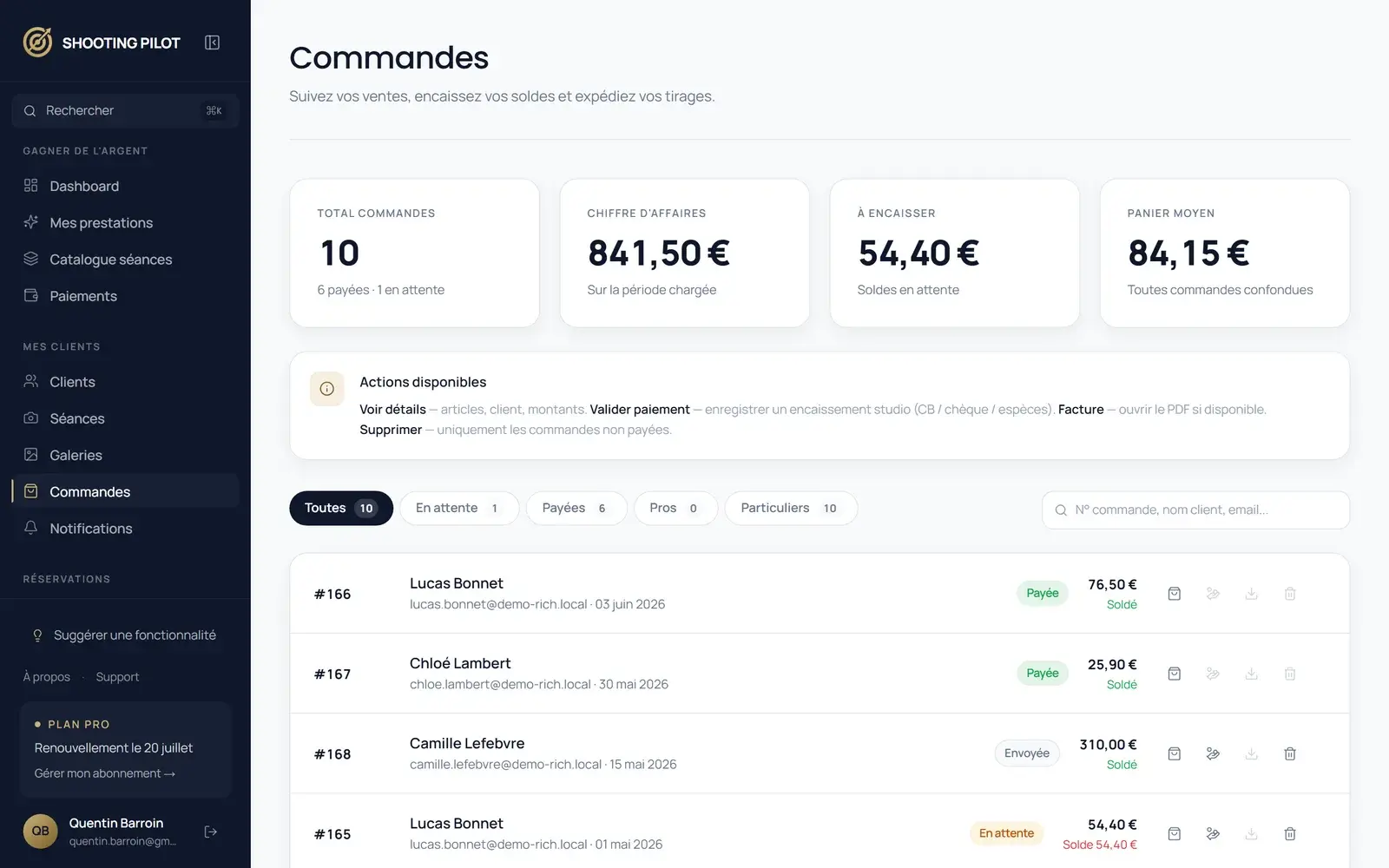The height and width of the screenshot is (868, 1389).
Task: Open the À propos link
Action: [47, 677]
